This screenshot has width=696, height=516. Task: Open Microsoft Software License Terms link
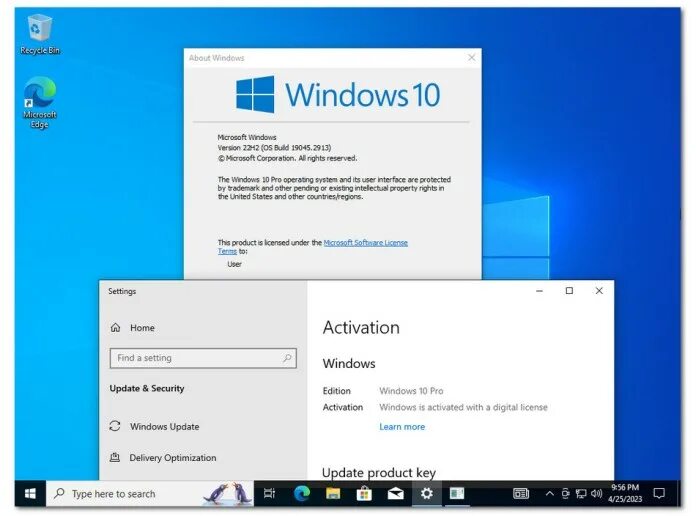click(x=365, y=242)
